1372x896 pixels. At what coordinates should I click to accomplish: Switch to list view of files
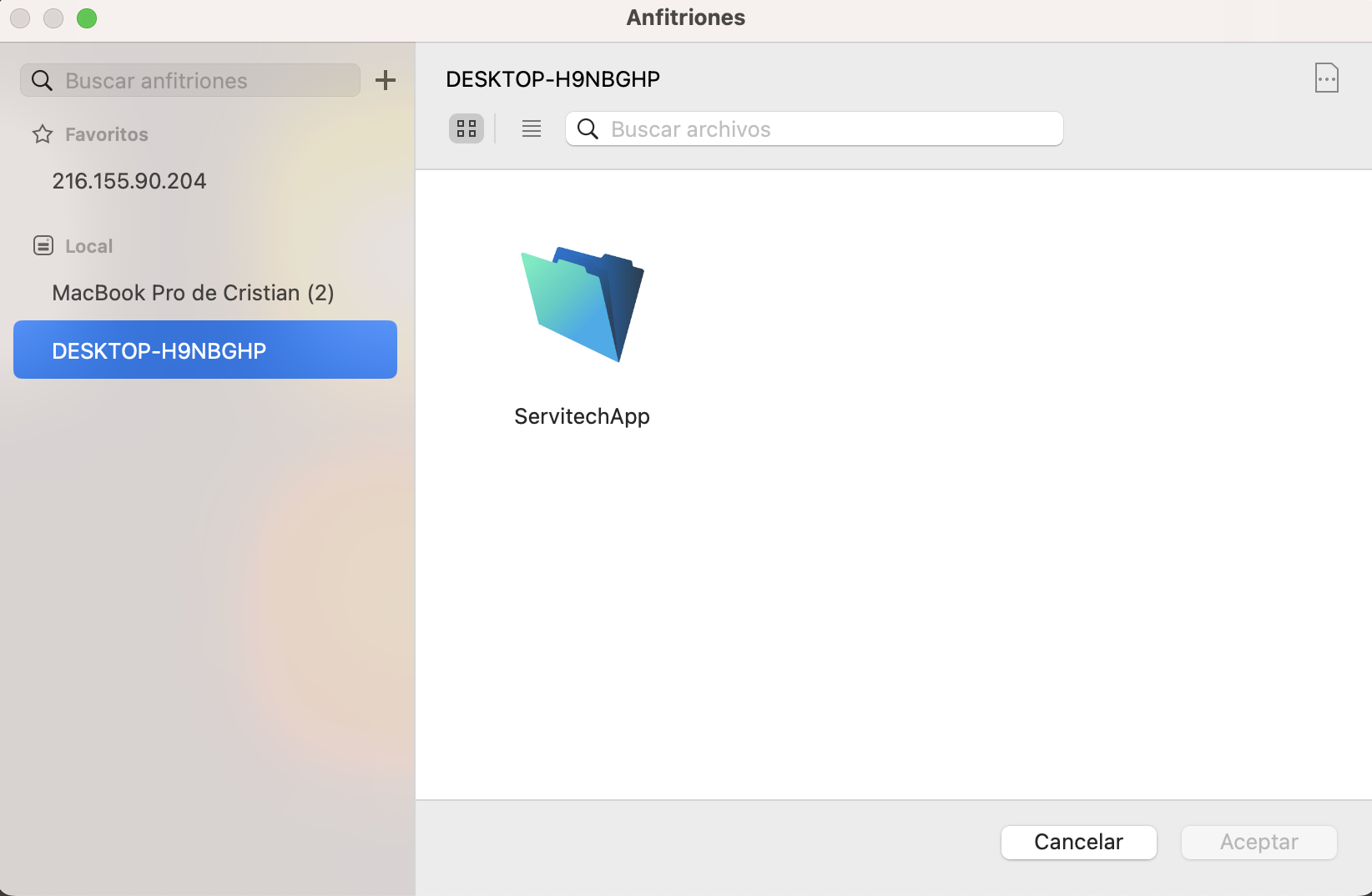point(532,128)
